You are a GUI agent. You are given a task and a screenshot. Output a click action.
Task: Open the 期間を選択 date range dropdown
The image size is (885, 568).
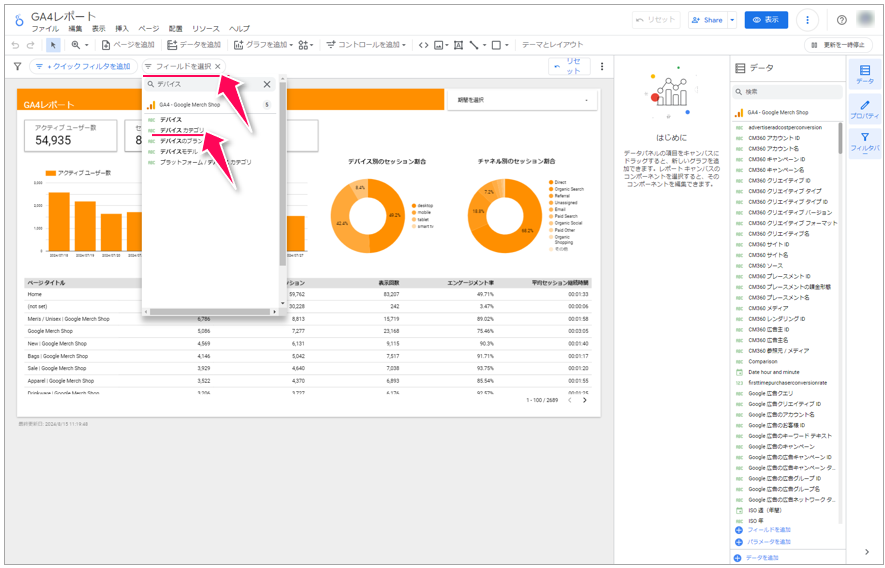pyautogui.click(x=522, y=100)
